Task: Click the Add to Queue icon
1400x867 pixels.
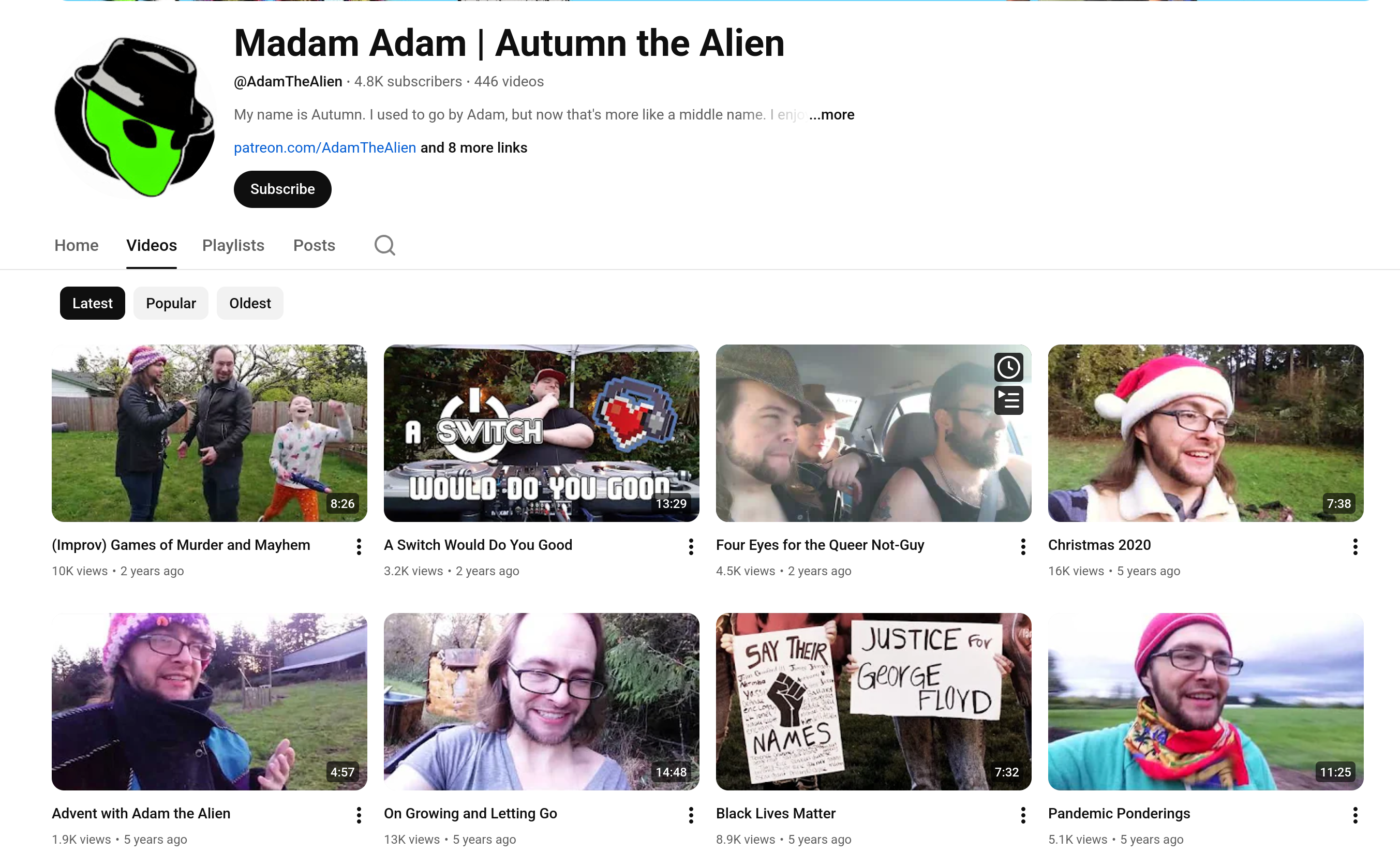Action: pyautogui.click(x=1008, y=400)
